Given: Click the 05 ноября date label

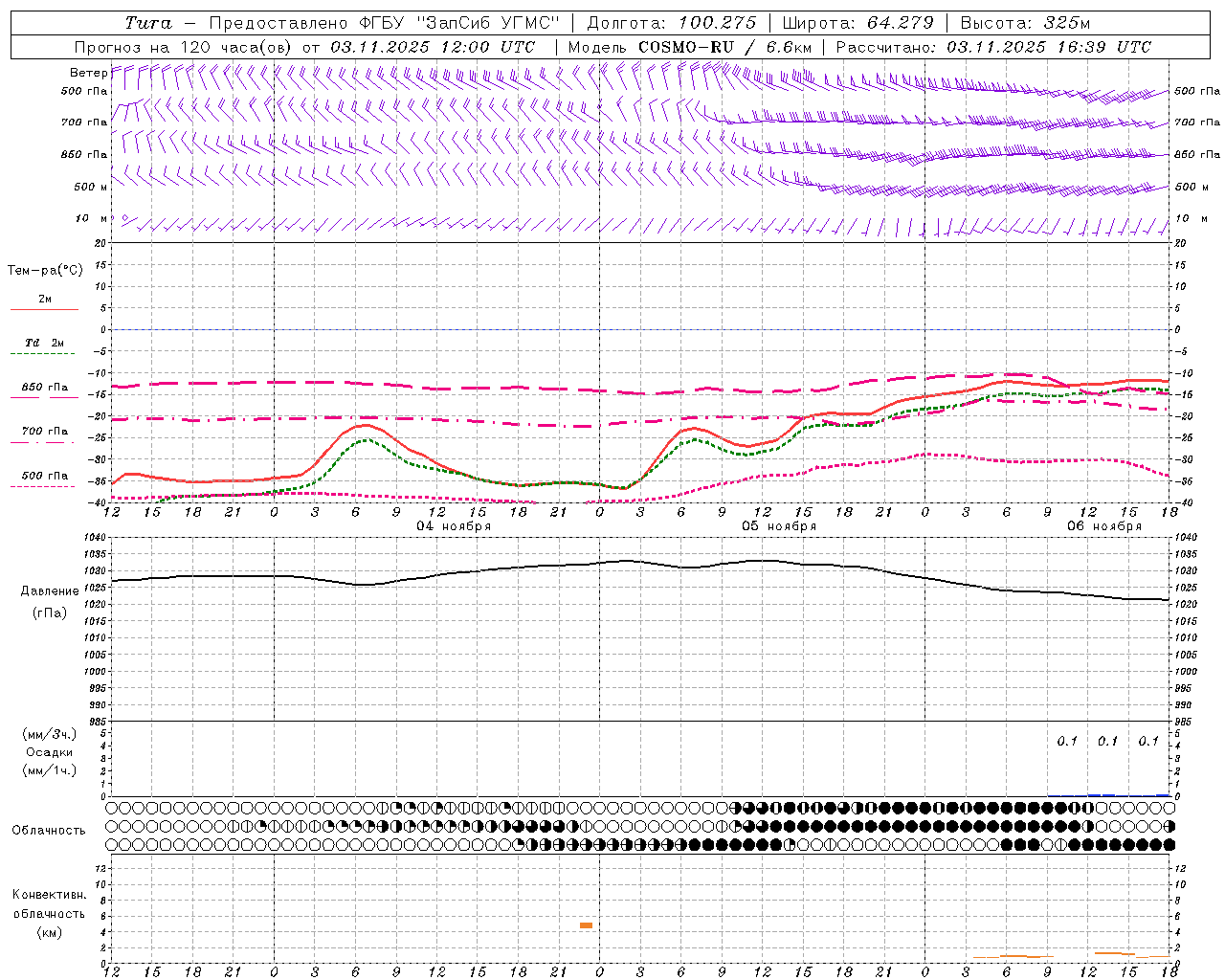Looking at the screenshot, I should coord(779,526).
